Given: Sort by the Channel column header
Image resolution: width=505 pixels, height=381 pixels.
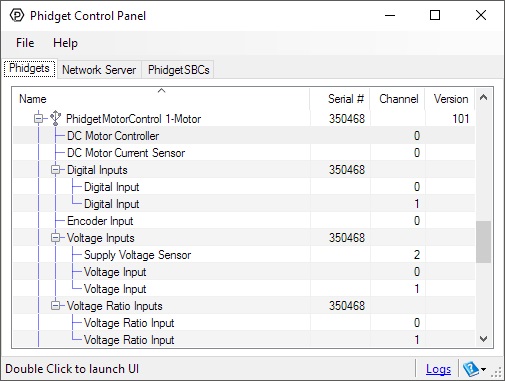Looking at the screenshot, I should coord(397,99).
